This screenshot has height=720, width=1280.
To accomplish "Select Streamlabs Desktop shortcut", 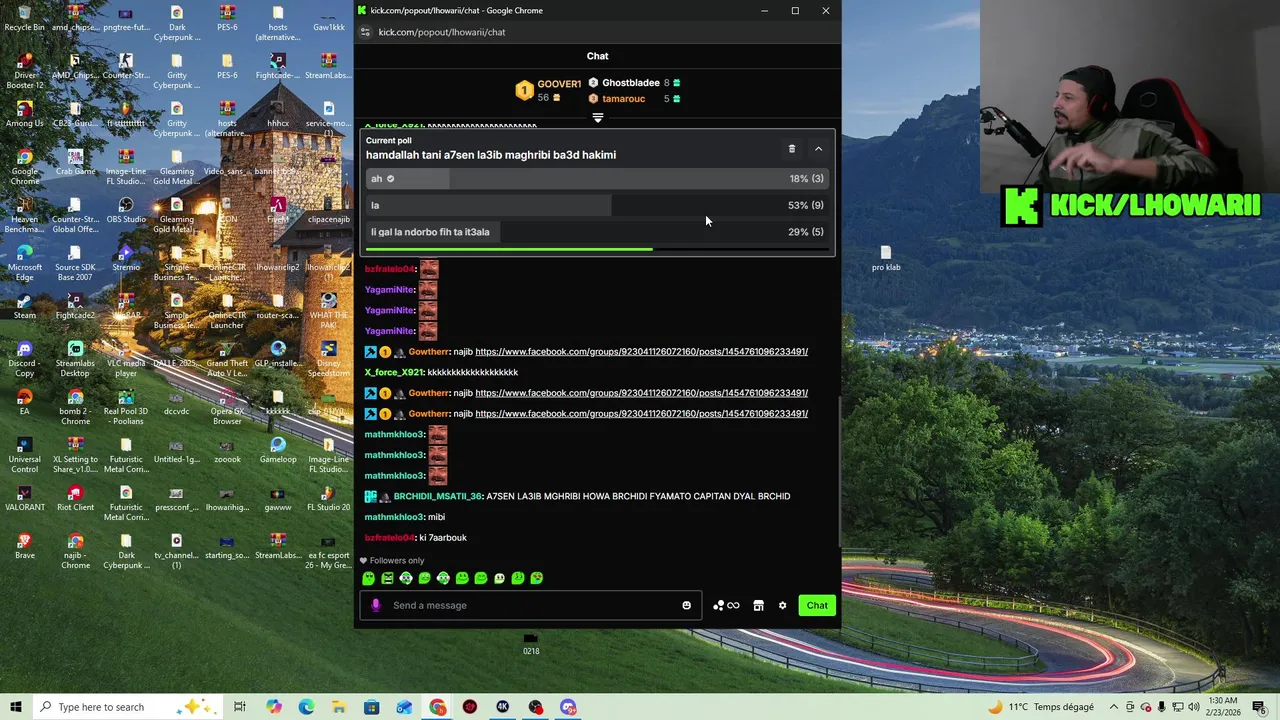I will click(x=75, y=359).
